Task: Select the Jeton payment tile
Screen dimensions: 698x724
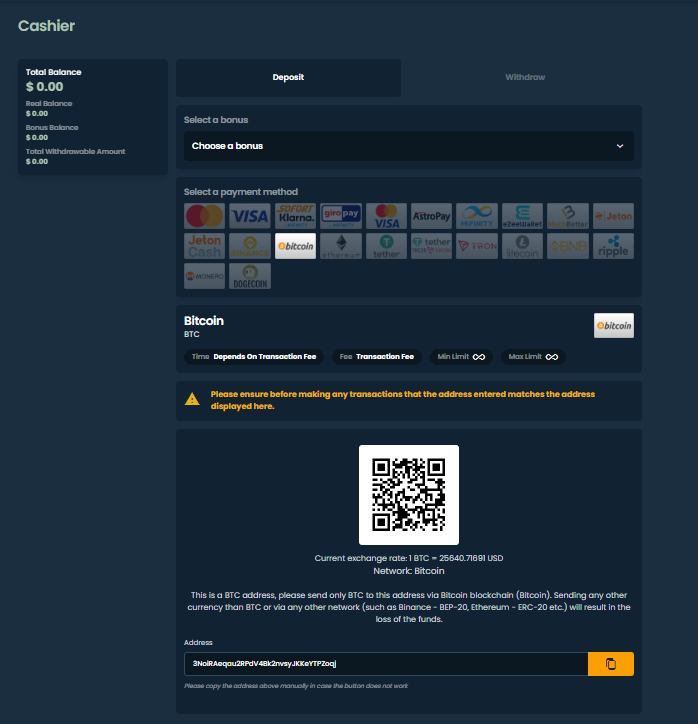Action: coord(614,216)
